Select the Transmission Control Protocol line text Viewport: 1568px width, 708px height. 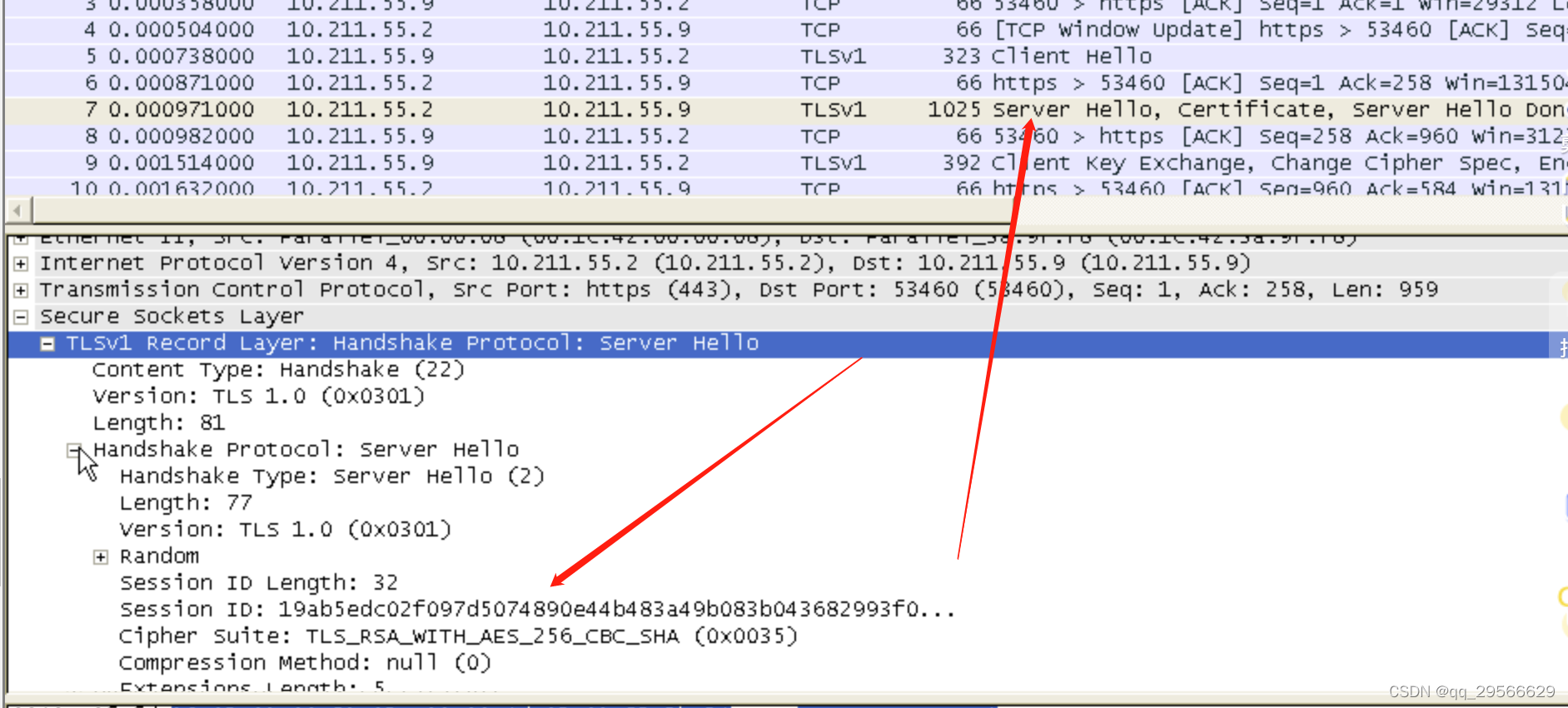tap(739, 290)
